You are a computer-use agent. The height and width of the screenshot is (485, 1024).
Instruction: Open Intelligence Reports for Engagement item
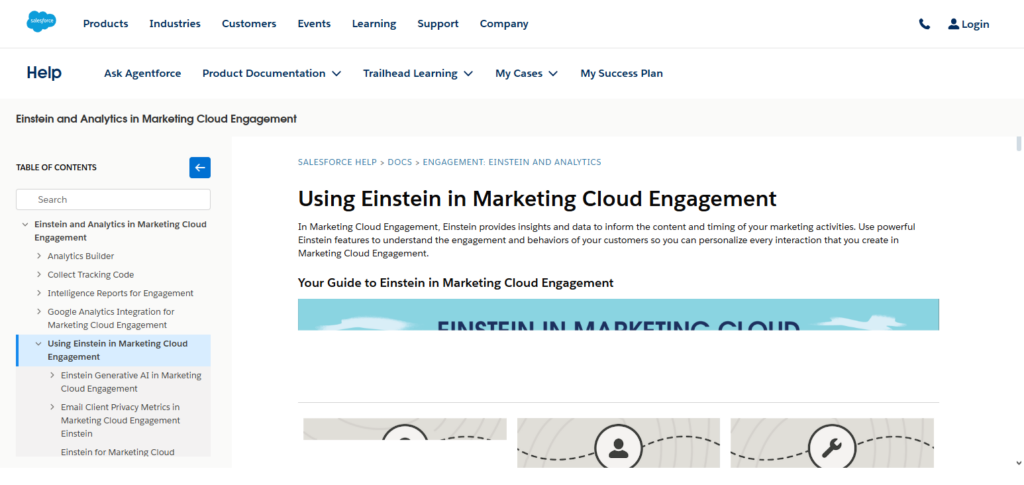(x=120, y=294)
